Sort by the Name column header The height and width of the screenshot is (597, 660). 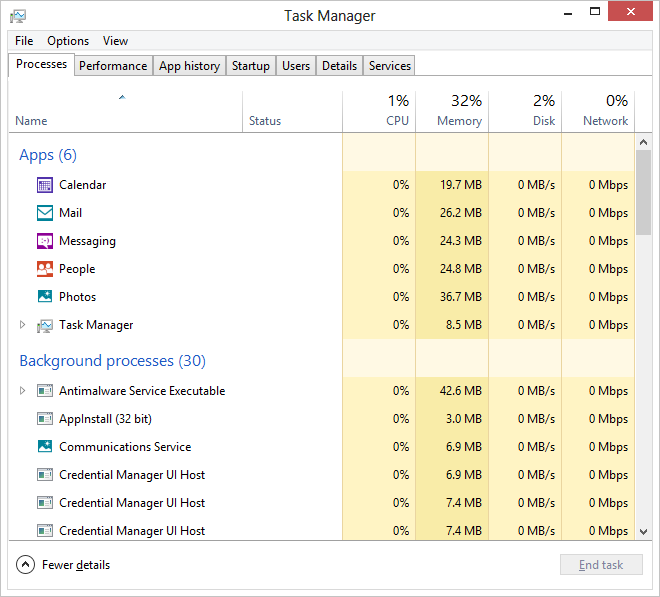[x=125, y=112]
